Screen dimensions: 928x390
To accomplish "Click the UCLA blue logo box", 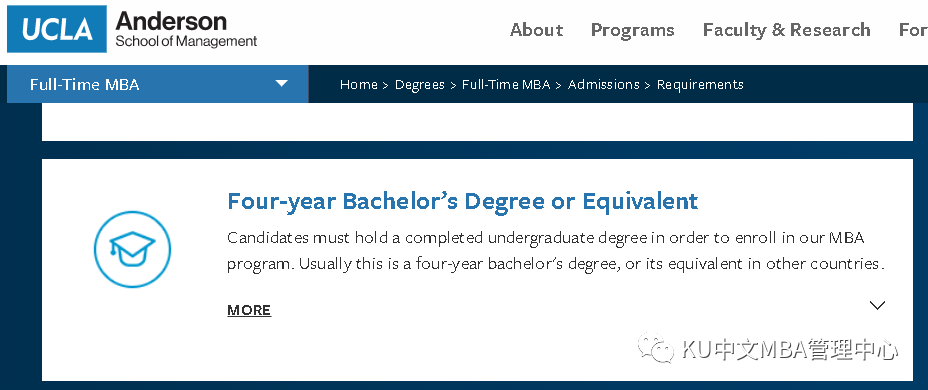I will [57, 29].
